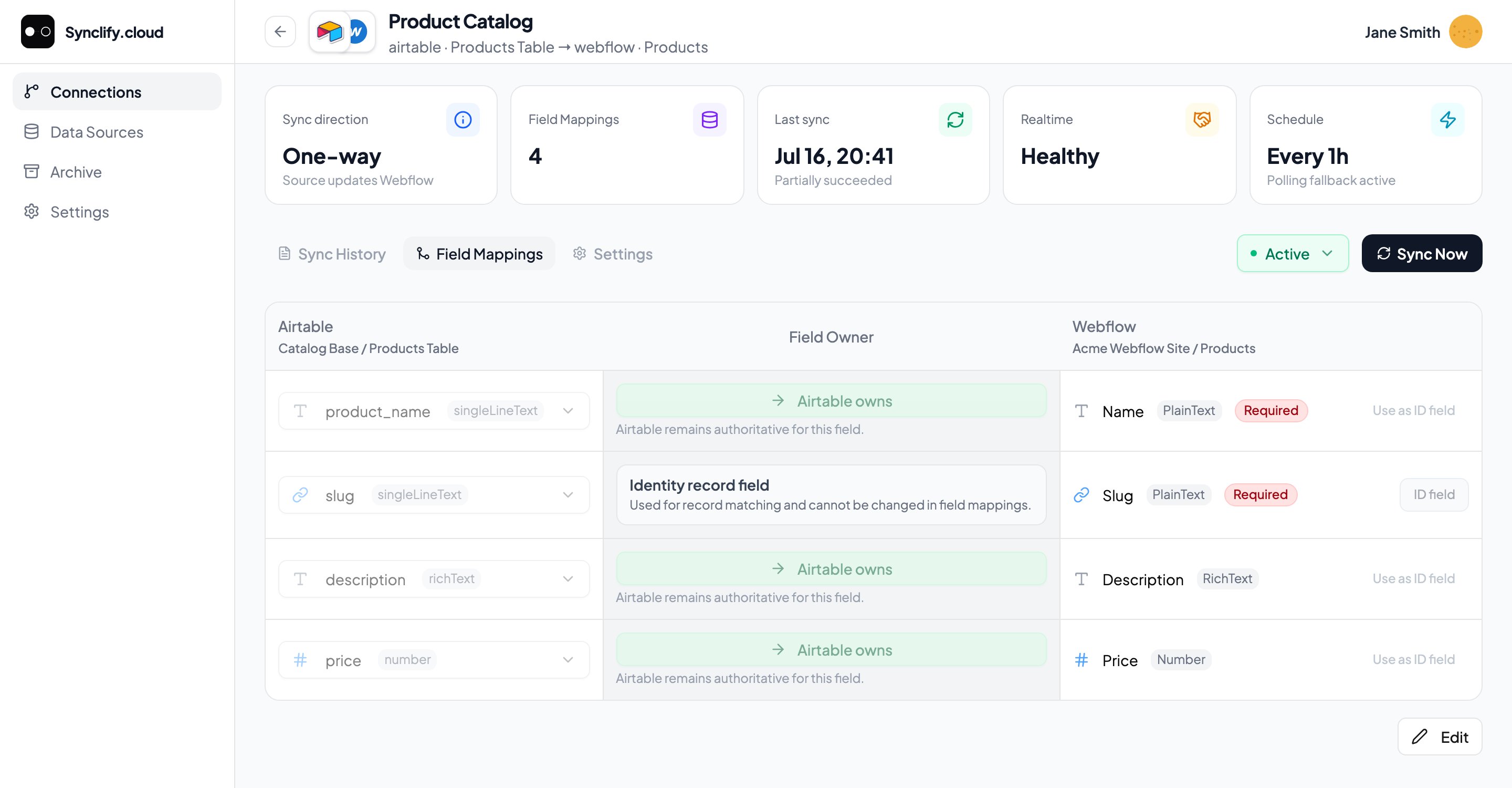Open Settings in the sidebar
The width and height of the screenshot is (1512, 788).
(x=117, y=211)
